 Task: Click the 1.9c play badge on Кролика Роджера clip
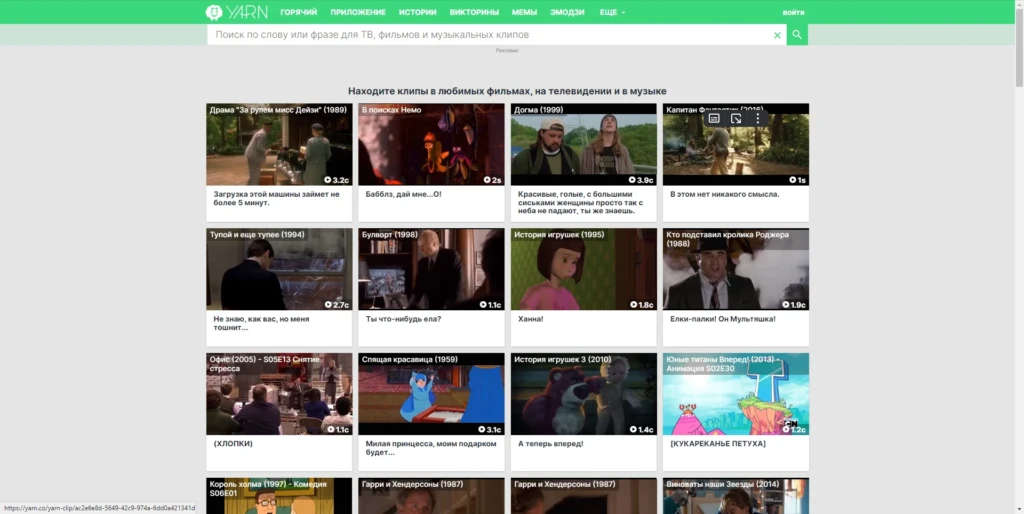coord(793,304)
